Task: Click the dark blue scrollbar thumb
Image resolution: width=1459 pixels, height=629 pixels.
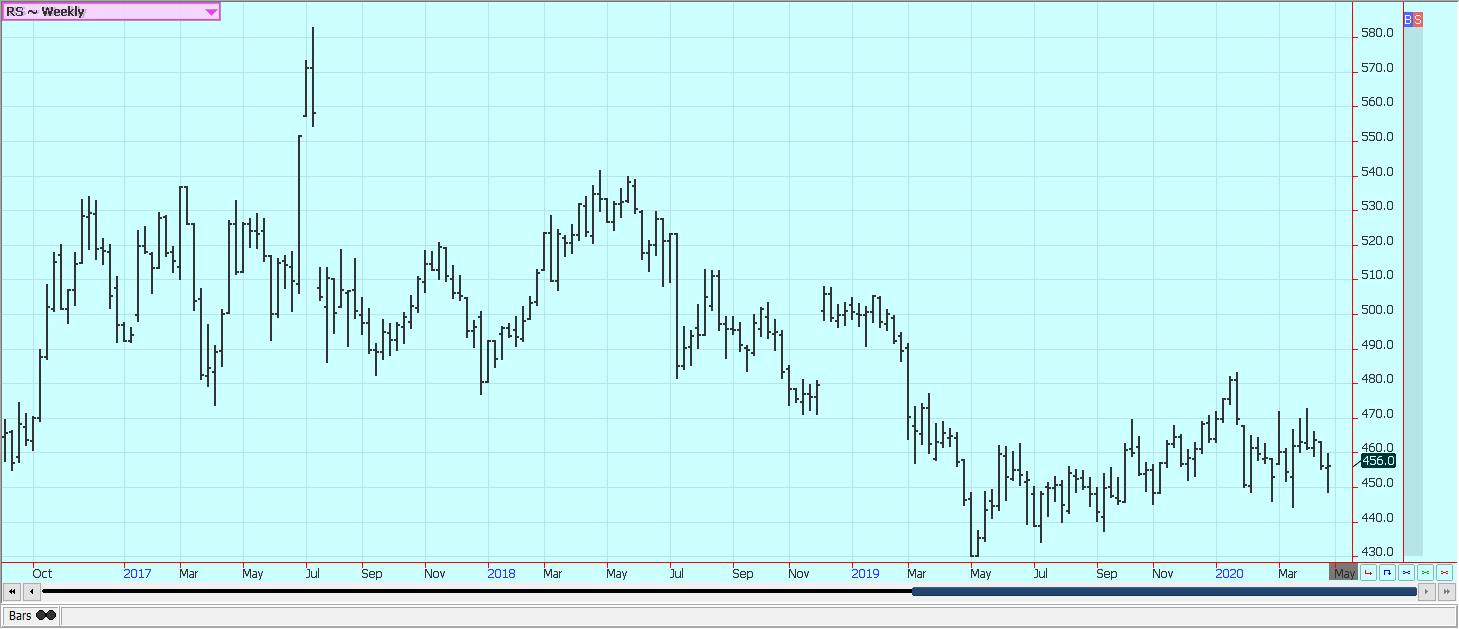Action: click(1164, 592)
